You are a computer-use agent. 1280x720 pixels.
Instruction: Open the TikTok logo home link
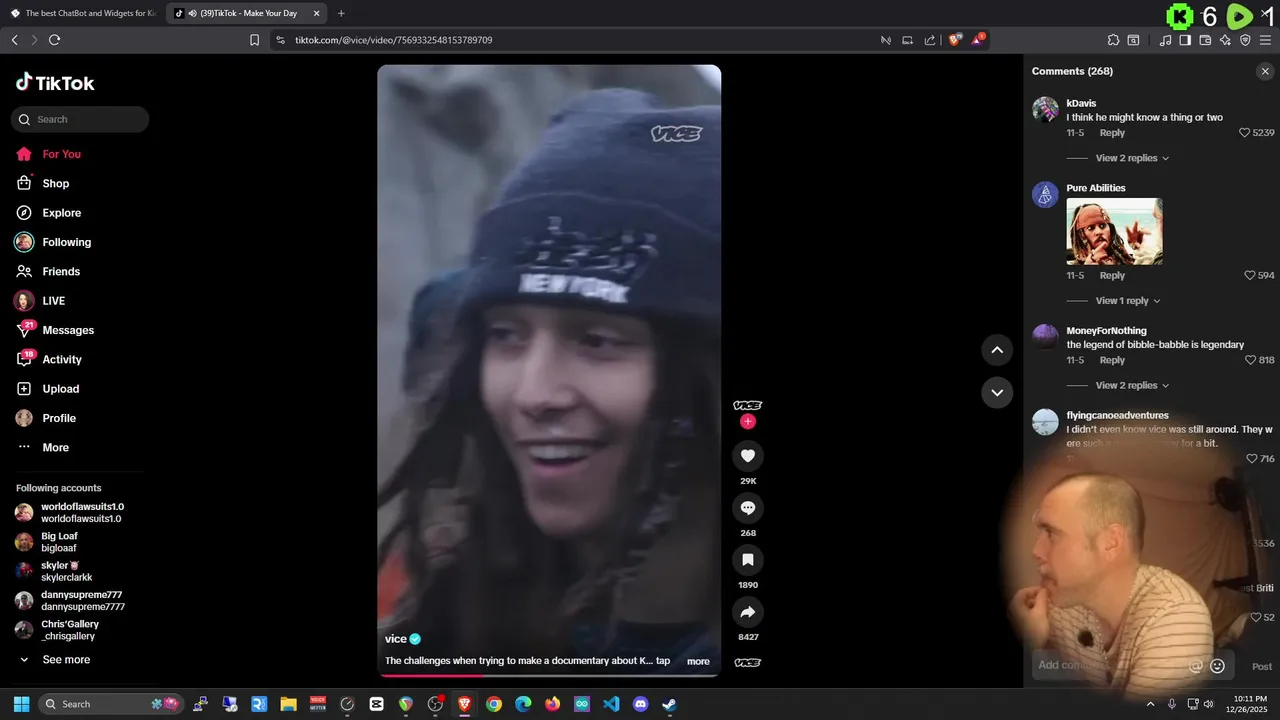pyautogui.click(x=55, y=83)
